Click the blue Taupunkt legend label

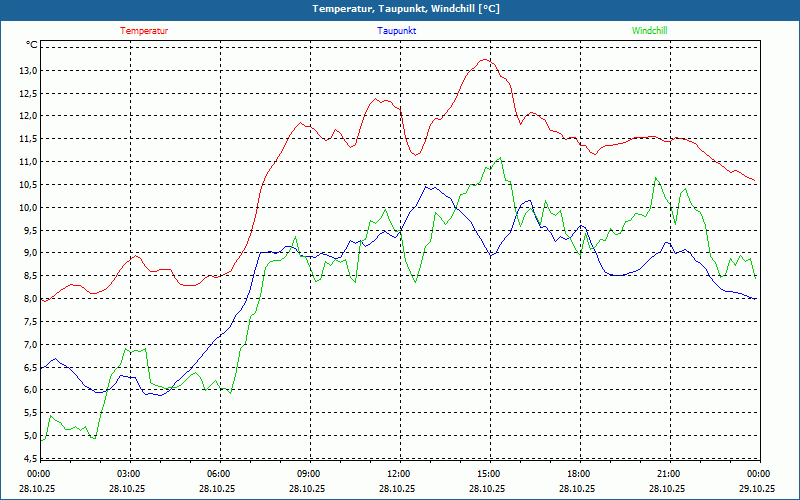pyautogui.click(x=397, y=31)
